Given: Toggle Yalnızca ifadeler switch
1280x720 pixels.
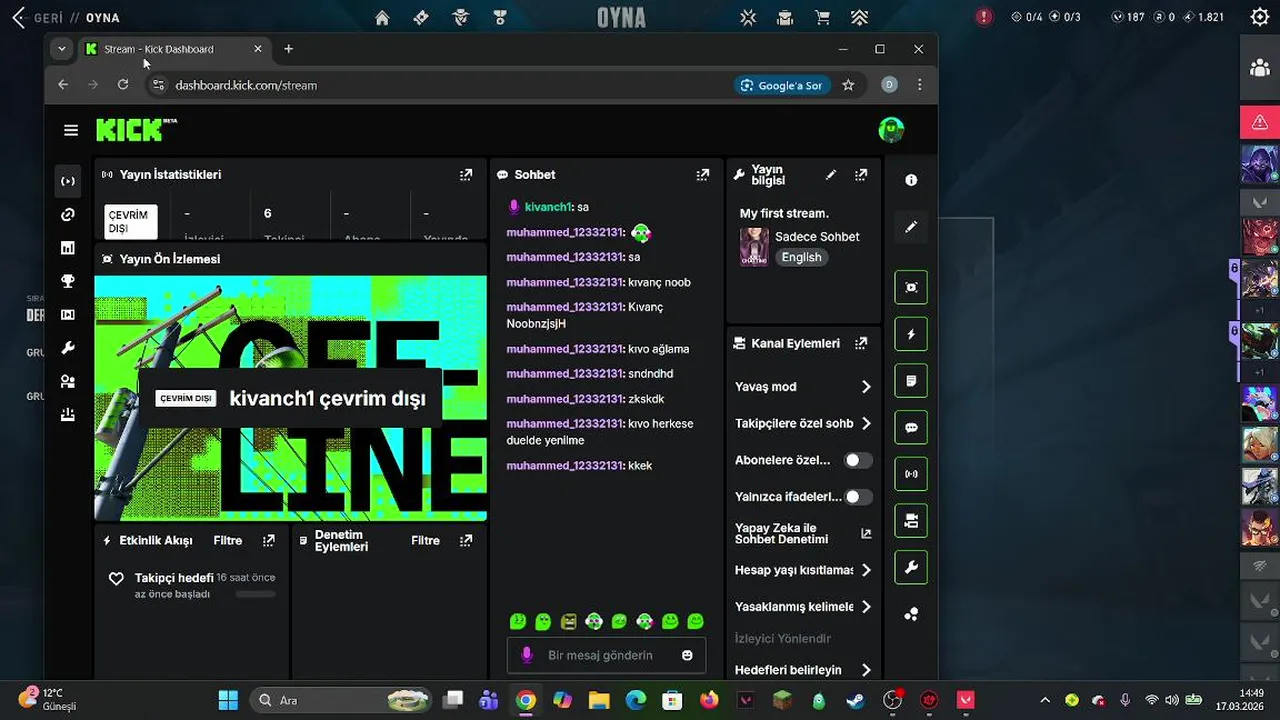Looking at the screenshot, I should point(858,496).
